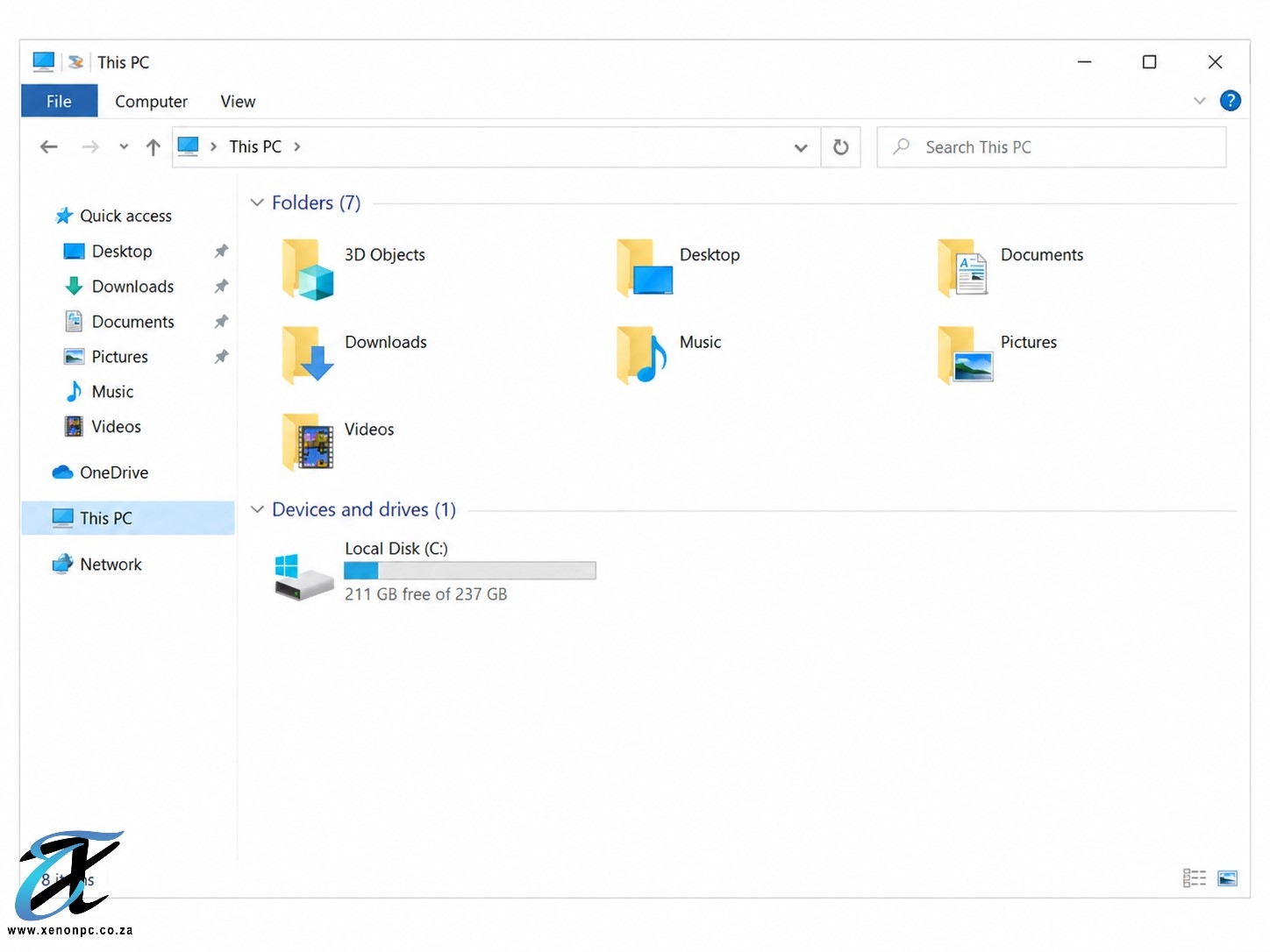Go back with the left arrow

coord(49,147)
